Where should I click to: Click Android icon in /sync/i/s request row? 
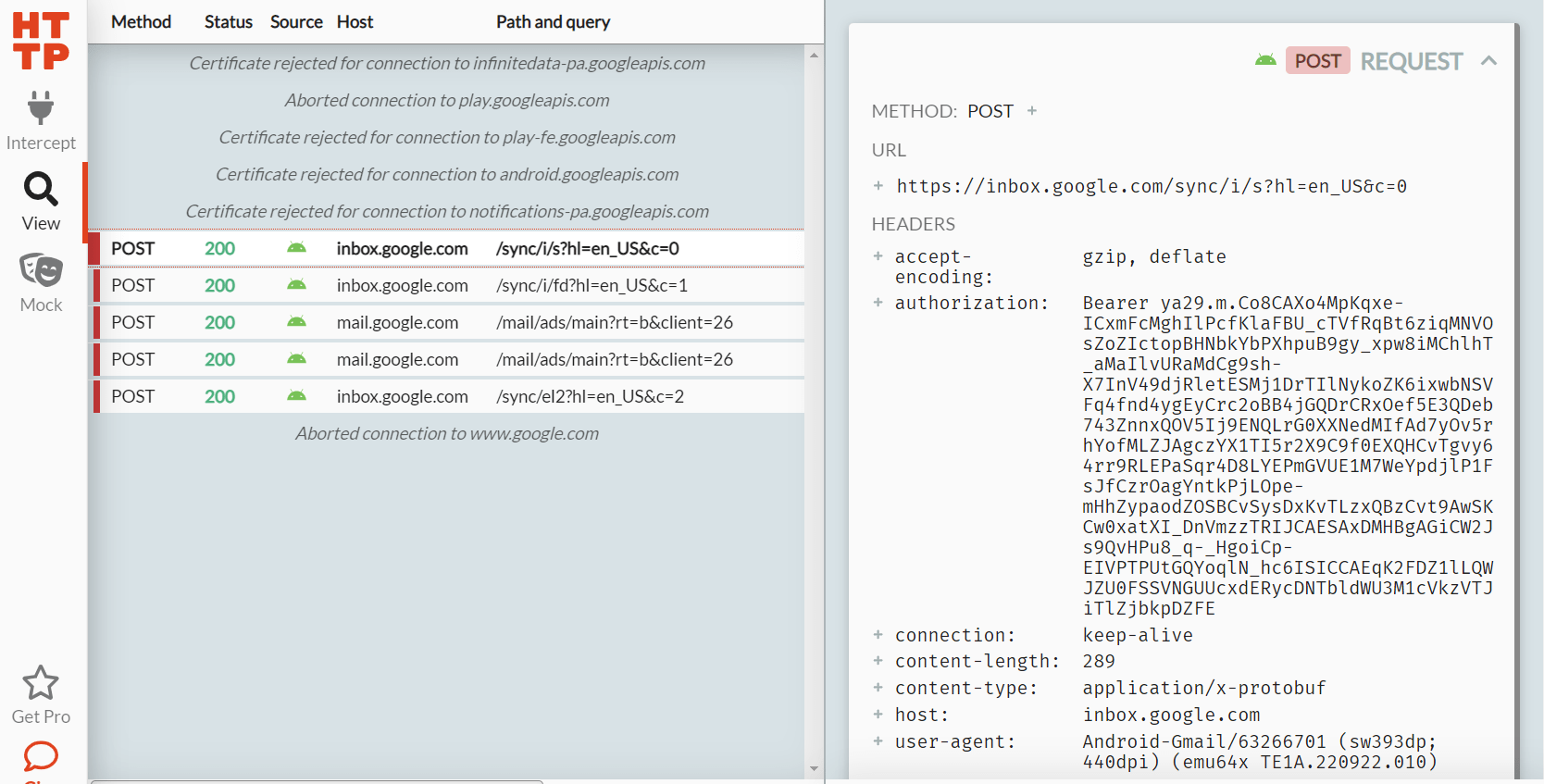(x=296, y=248)
